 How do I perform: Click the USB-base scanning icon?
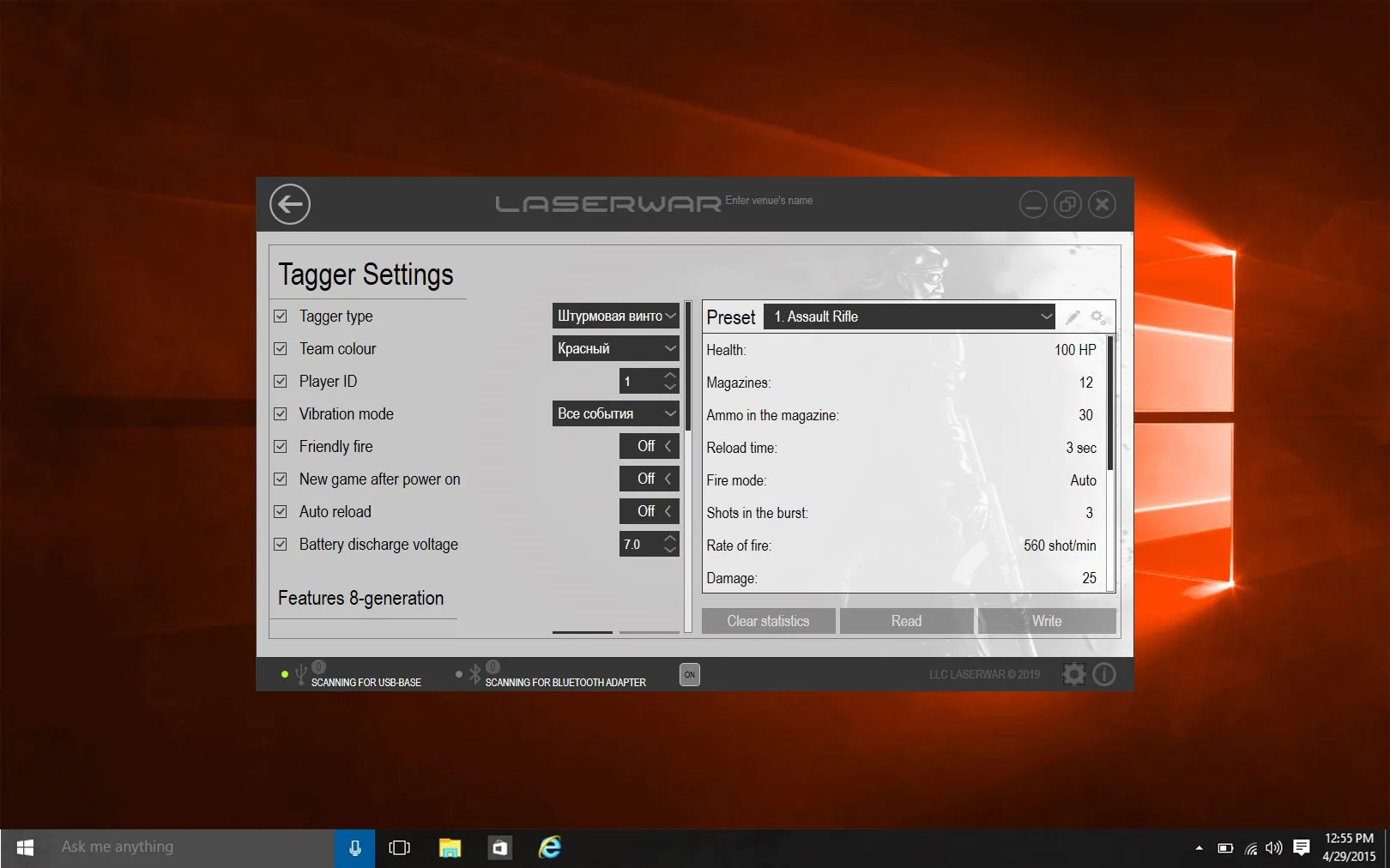pos(300,675)
